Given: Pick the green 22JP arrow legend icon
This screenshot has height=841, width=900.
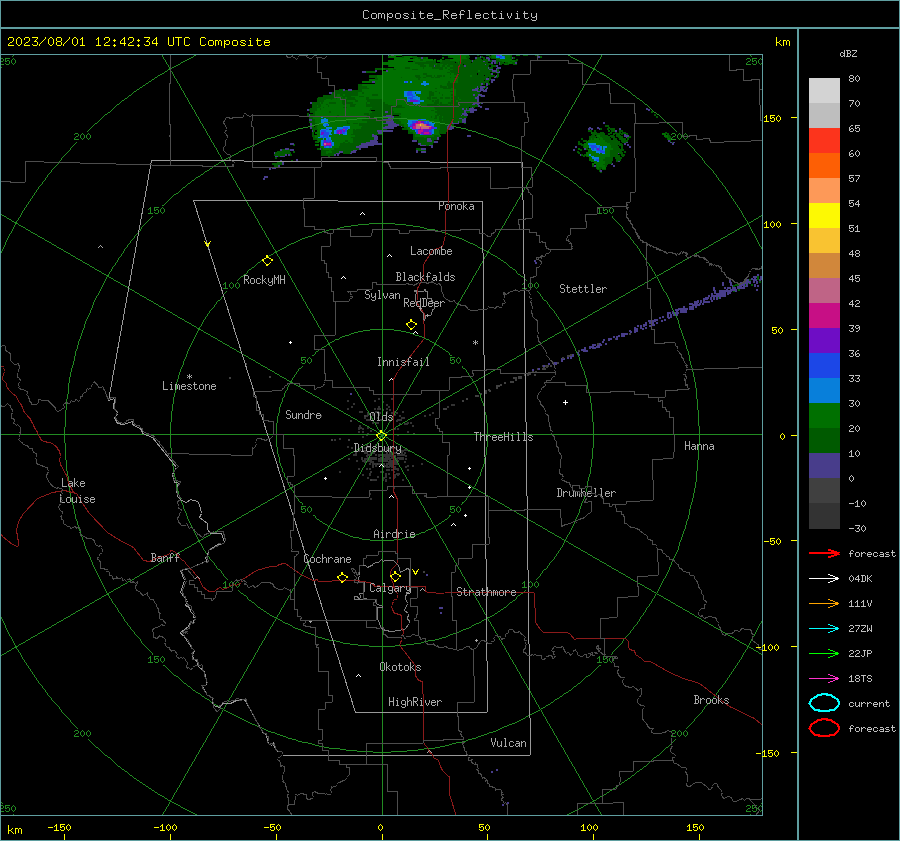Looking at the screenshot, I should tap(824, 653).
